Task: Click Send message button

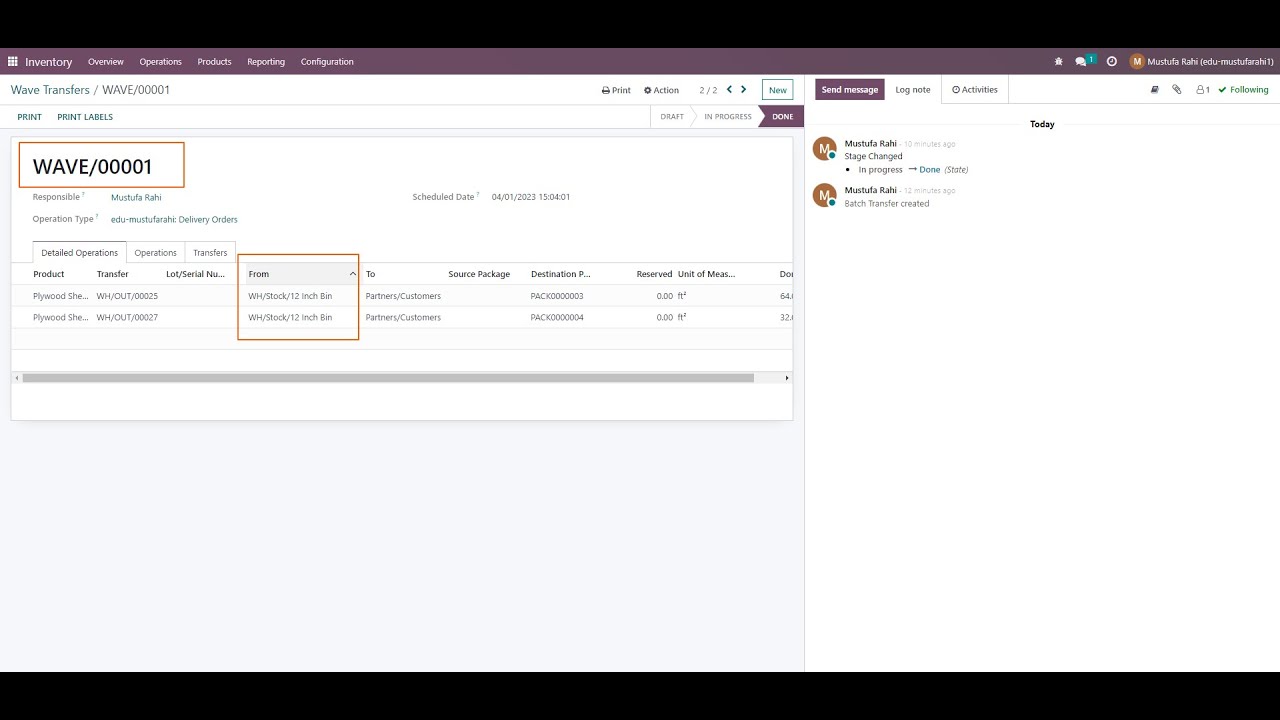Action: (x=850, y=89)
